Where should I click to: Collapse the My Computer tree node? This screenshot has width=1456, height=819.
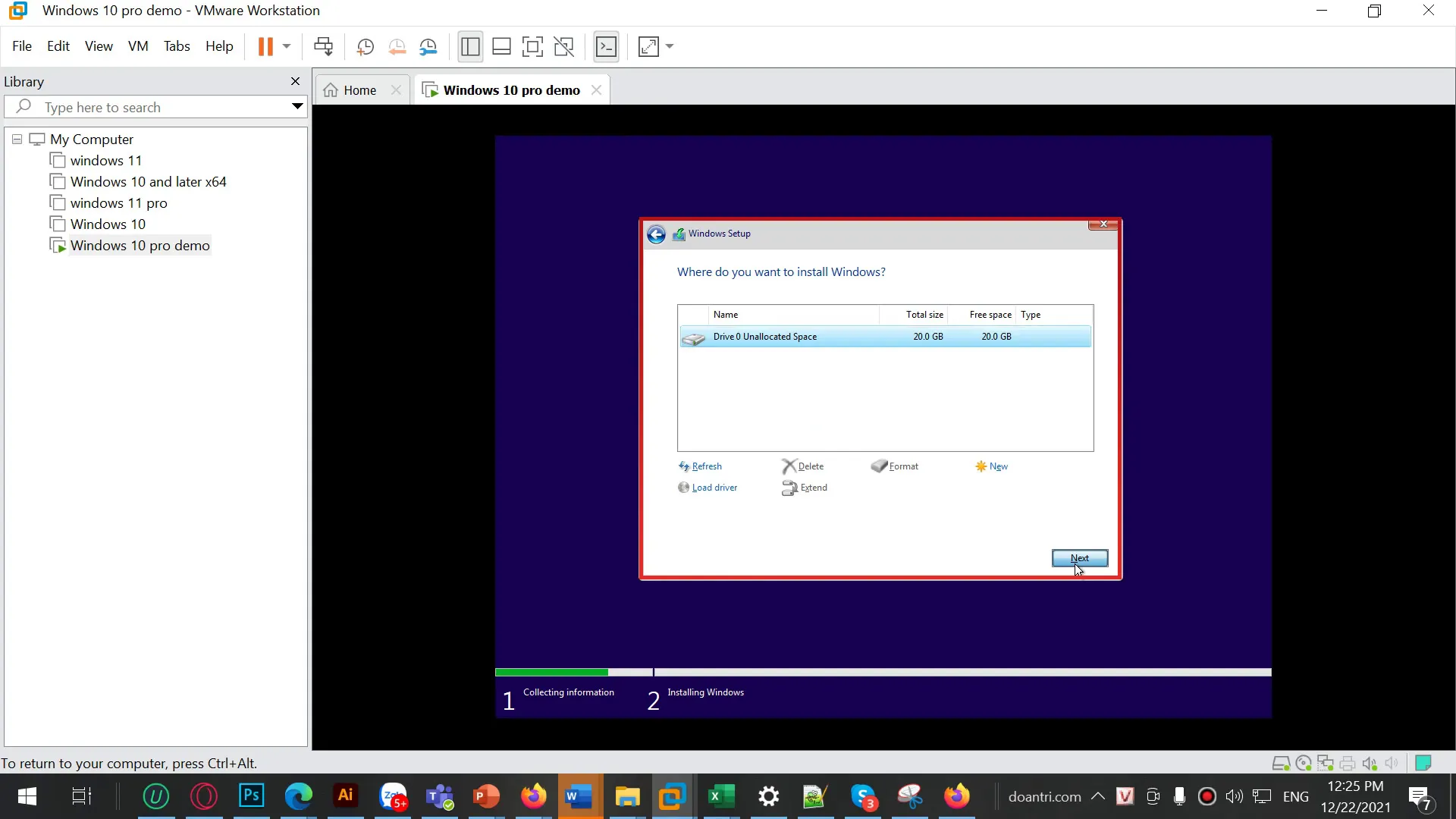(x=17, y=140)
